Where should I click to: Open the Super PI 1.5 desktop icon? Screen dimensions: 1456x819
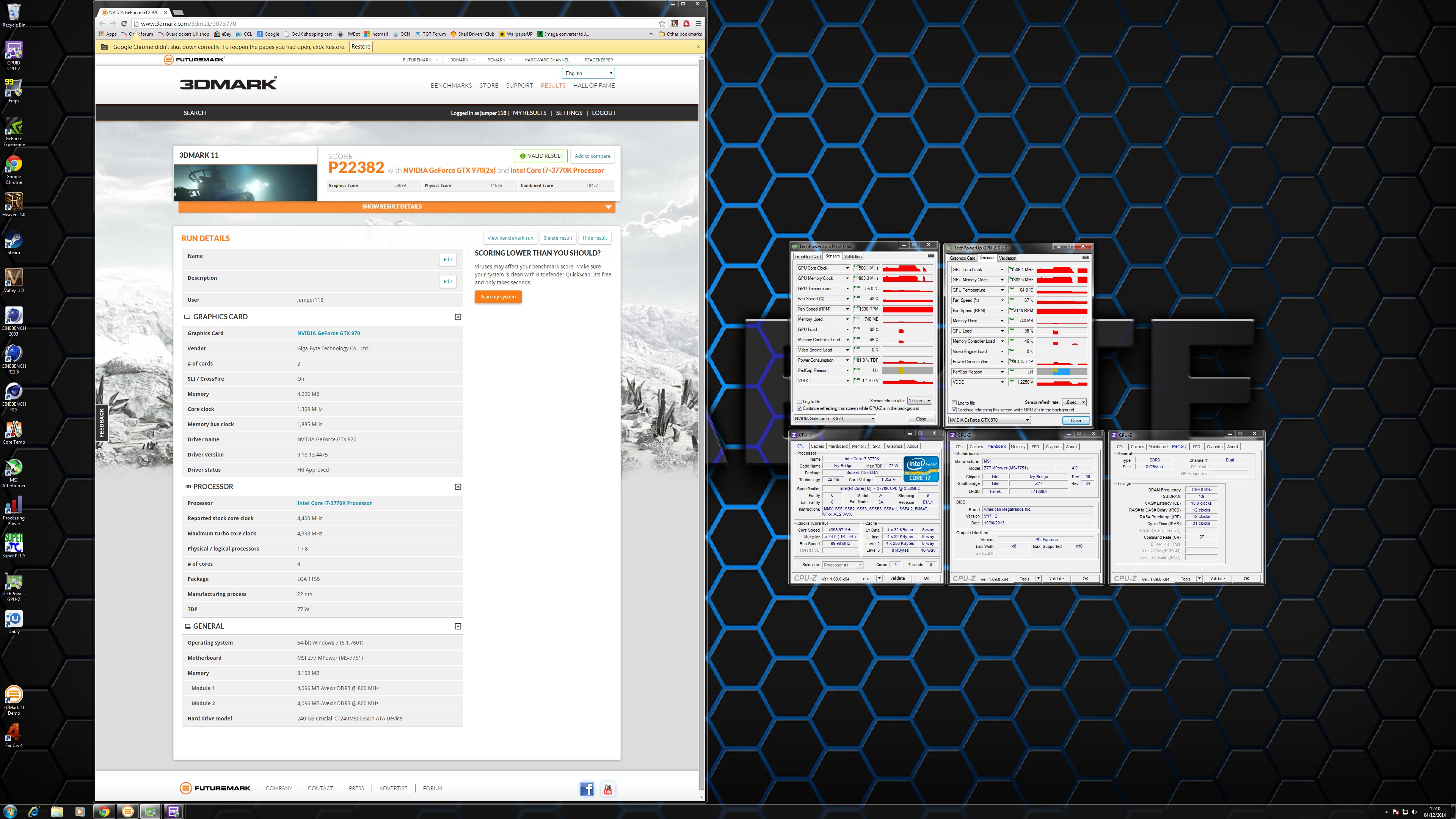(x=14, y=546)
